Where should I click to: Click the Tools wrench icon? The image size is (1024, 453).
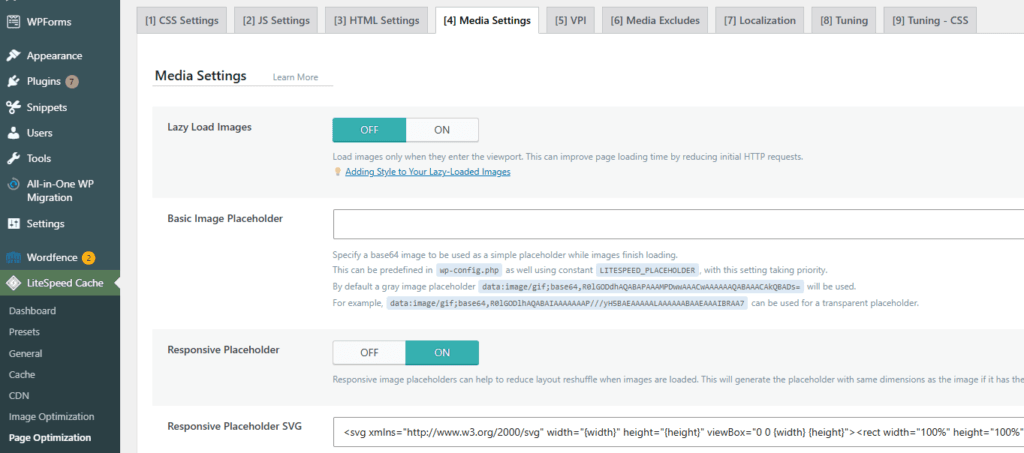[13, 159]
